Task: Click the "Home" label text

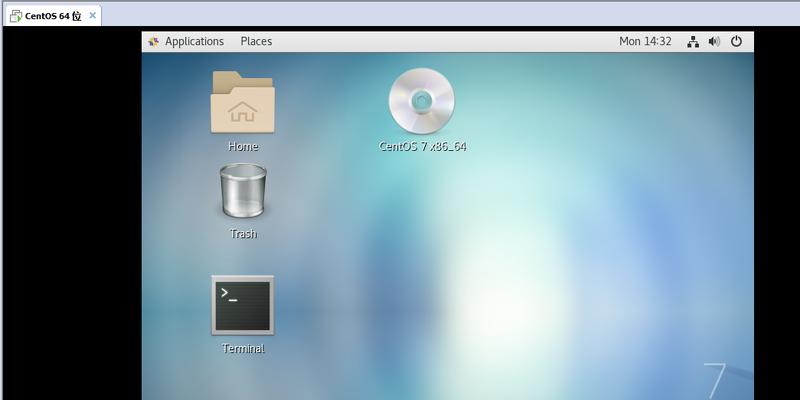Action: [x=243, y=147]
